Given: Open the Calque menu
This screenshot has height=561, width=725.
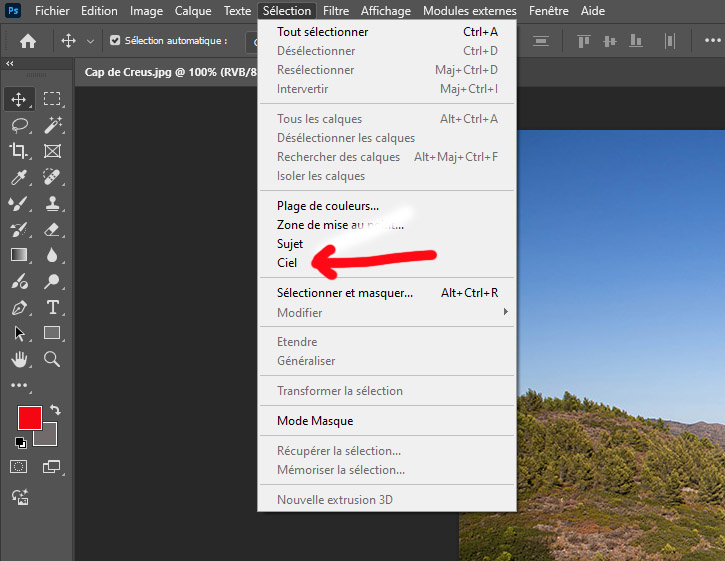Looking at the screenshot, I should coord(193,11).
